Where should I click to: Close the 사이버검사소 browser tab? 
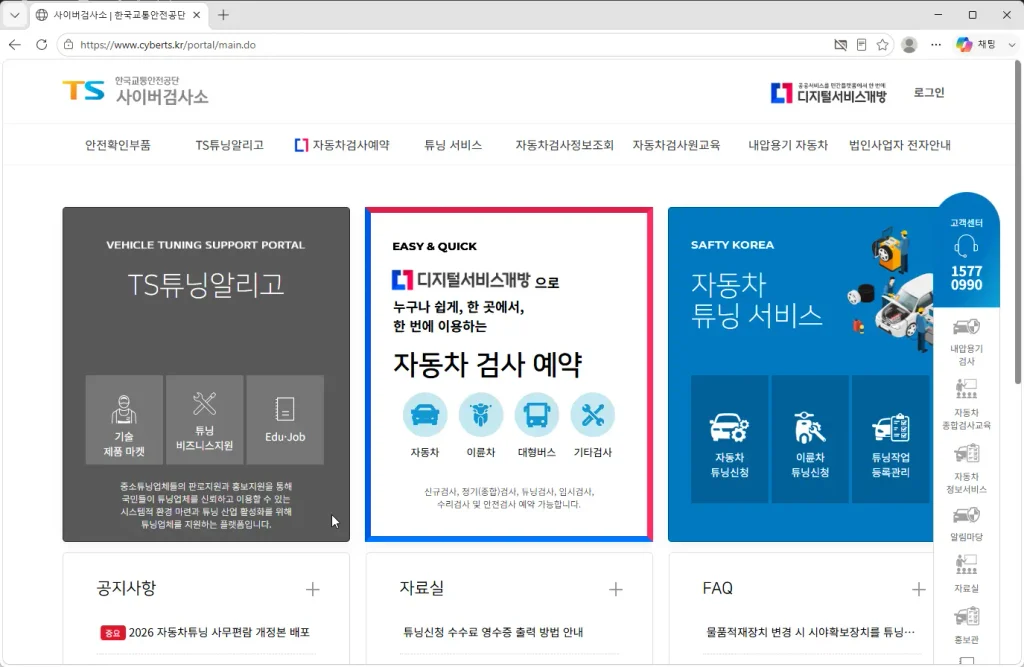[x=197, y=14]
